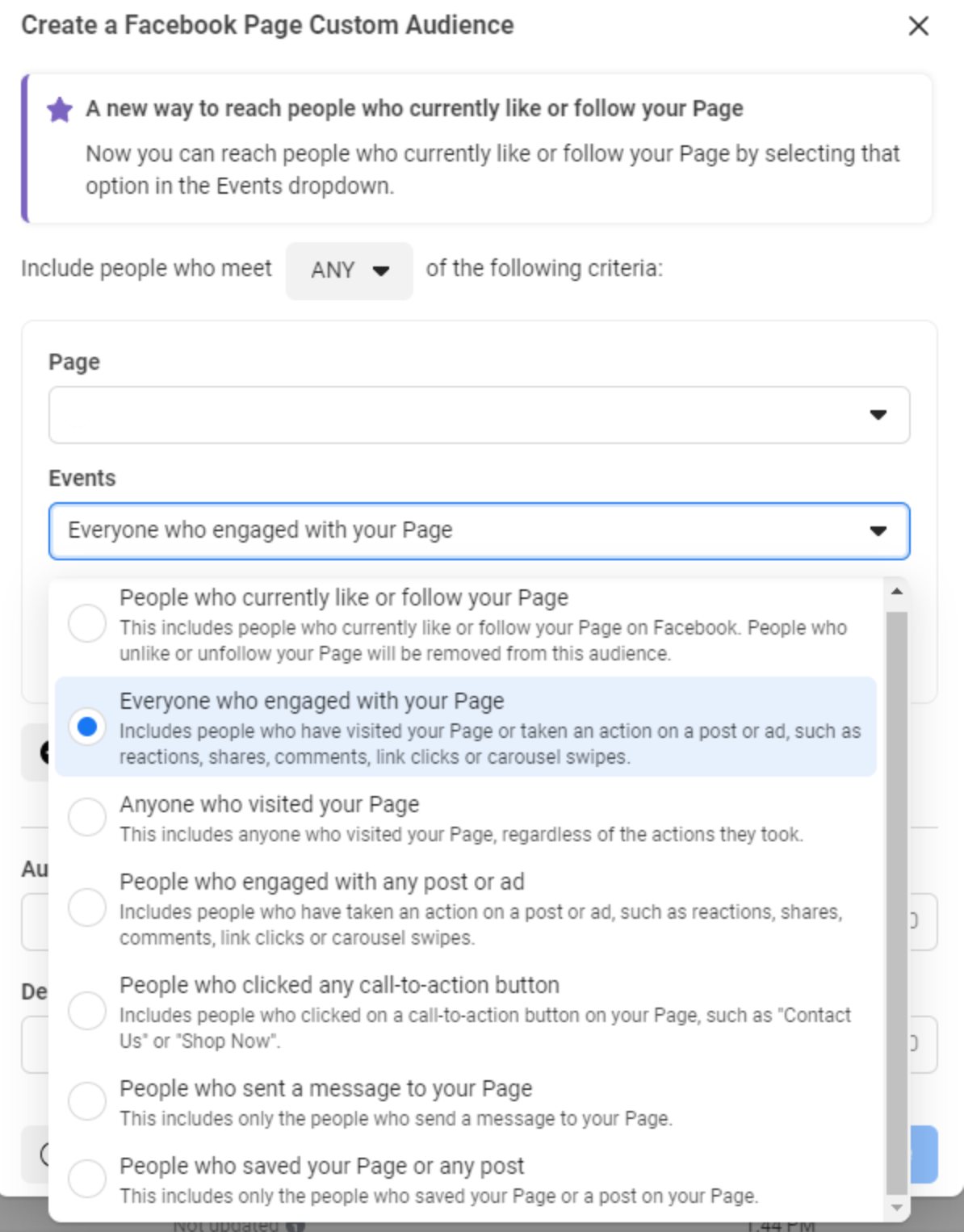Click the purple star icon in the banner
Image resolution: width=964 pixels, height=1232 pixels.
[59, 109]
